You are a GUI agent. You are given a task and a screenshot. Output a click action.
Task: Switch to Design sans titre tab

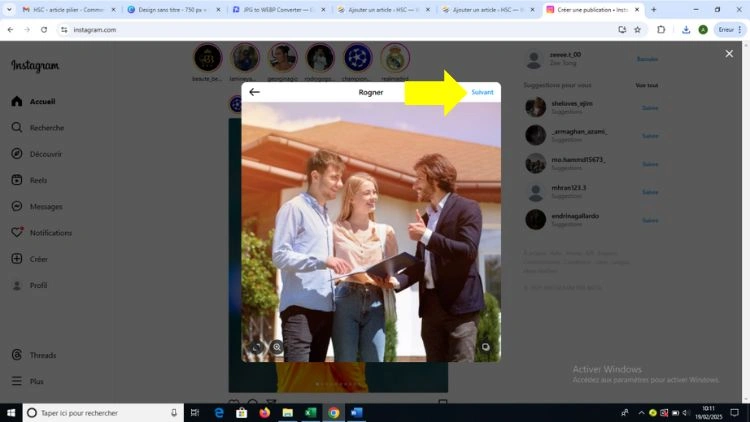(x=172, y=10)
